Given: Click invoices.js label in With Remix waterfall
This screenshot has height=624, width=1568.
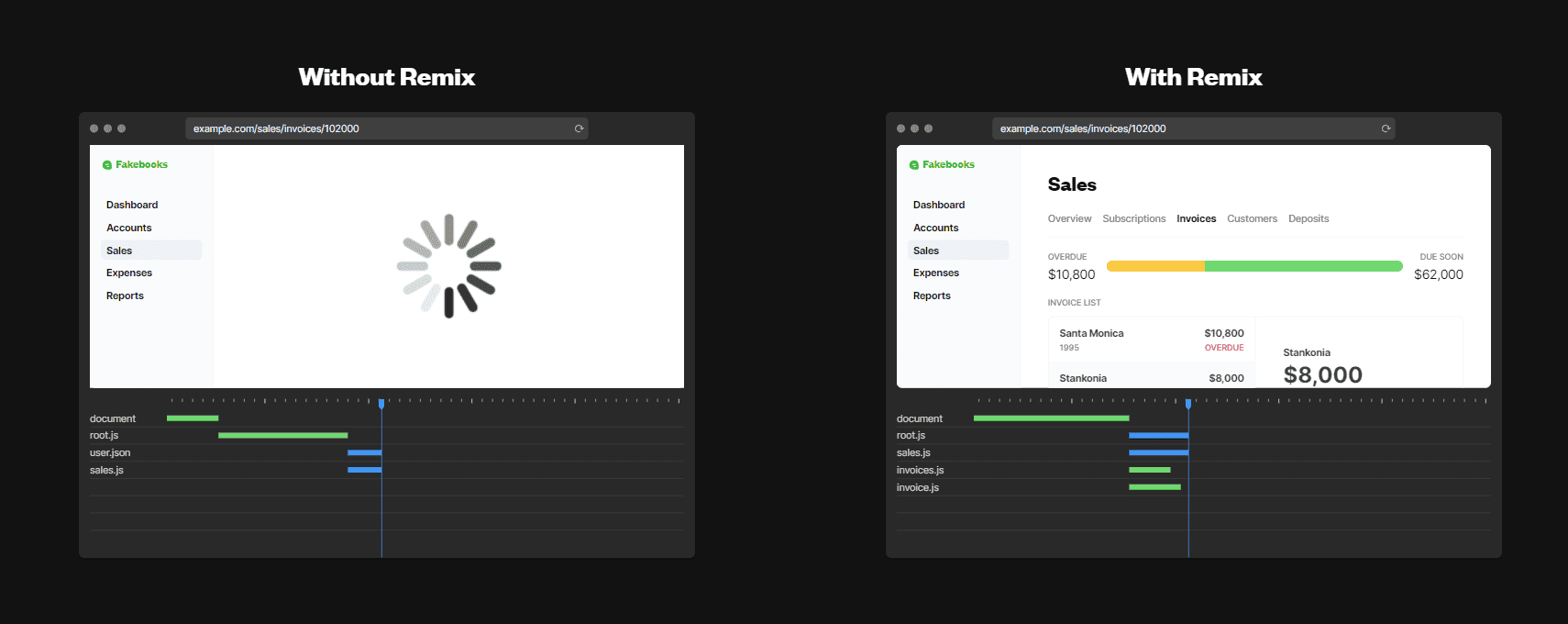Looking at the screenshot, I should click(920, 470).
